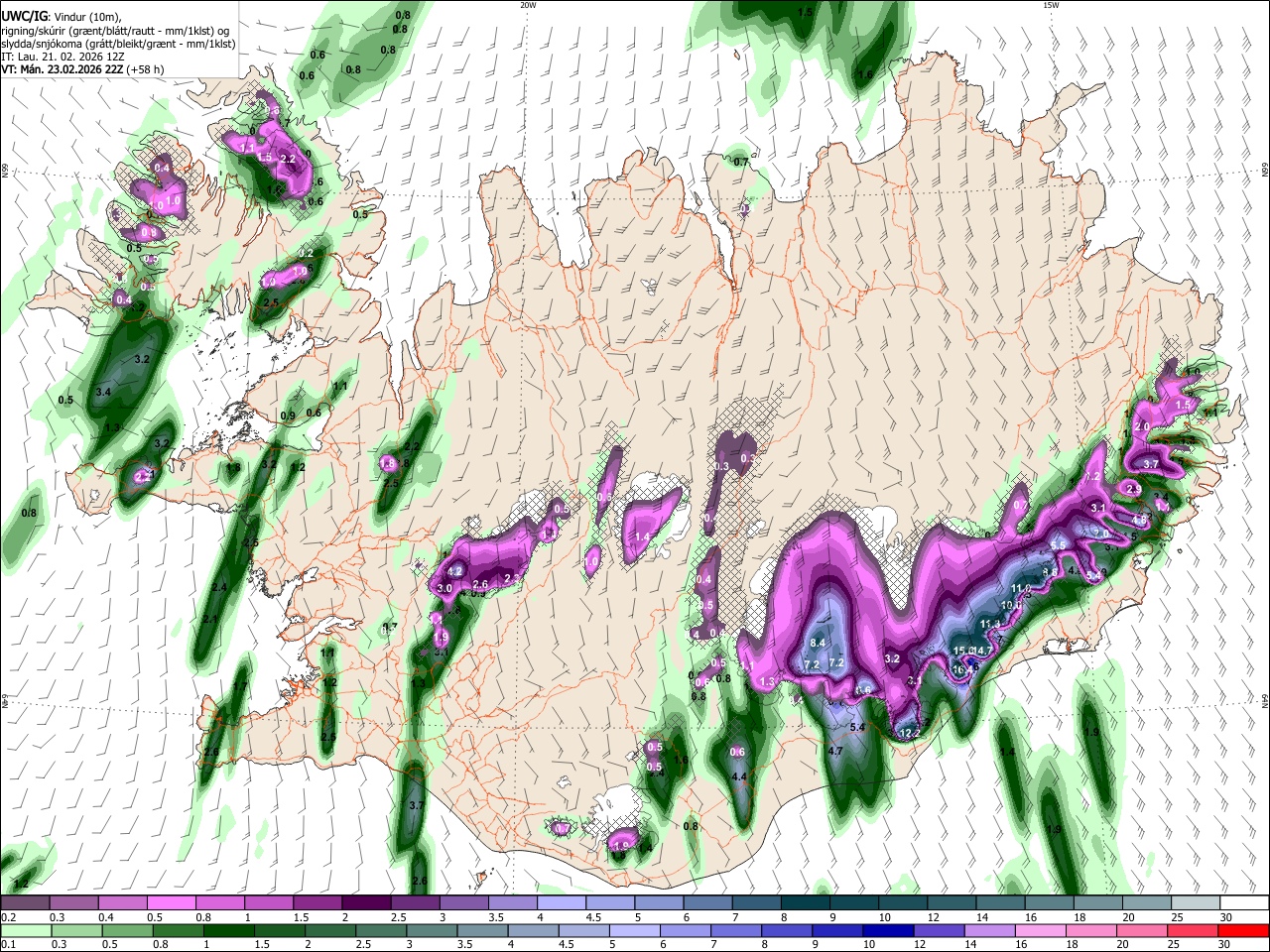Pick the 0.5 green swatch in lower legend row

tap(127, 930)
